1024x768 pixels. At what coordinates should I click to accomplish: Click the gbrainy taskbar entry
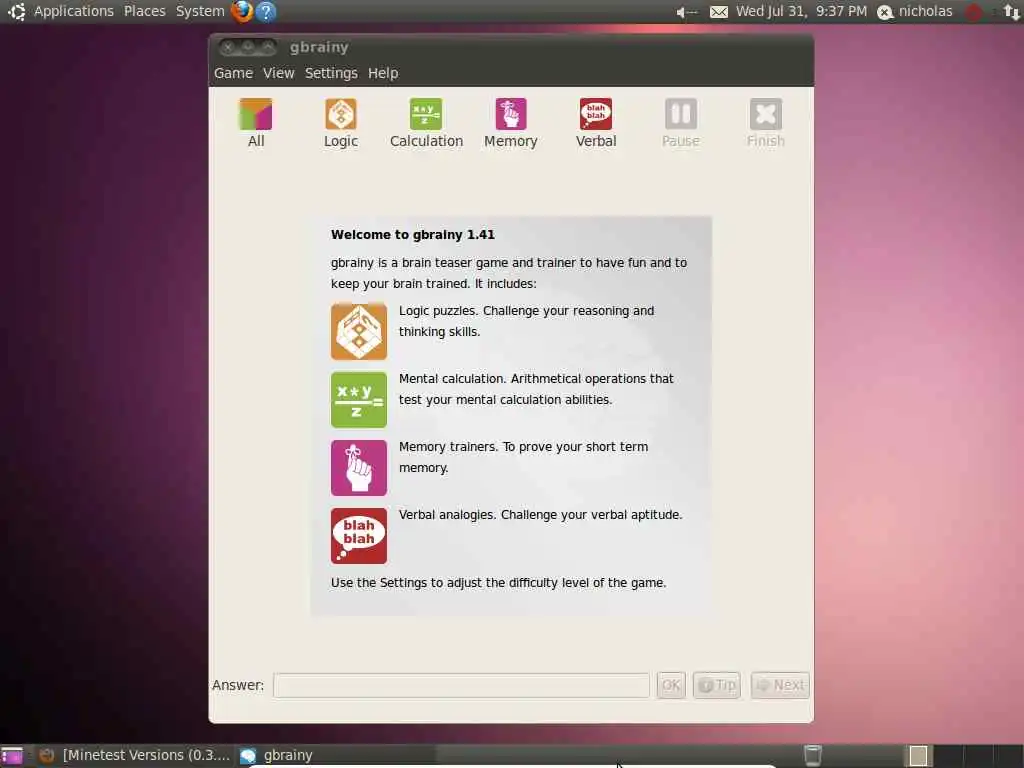point(276,755)
